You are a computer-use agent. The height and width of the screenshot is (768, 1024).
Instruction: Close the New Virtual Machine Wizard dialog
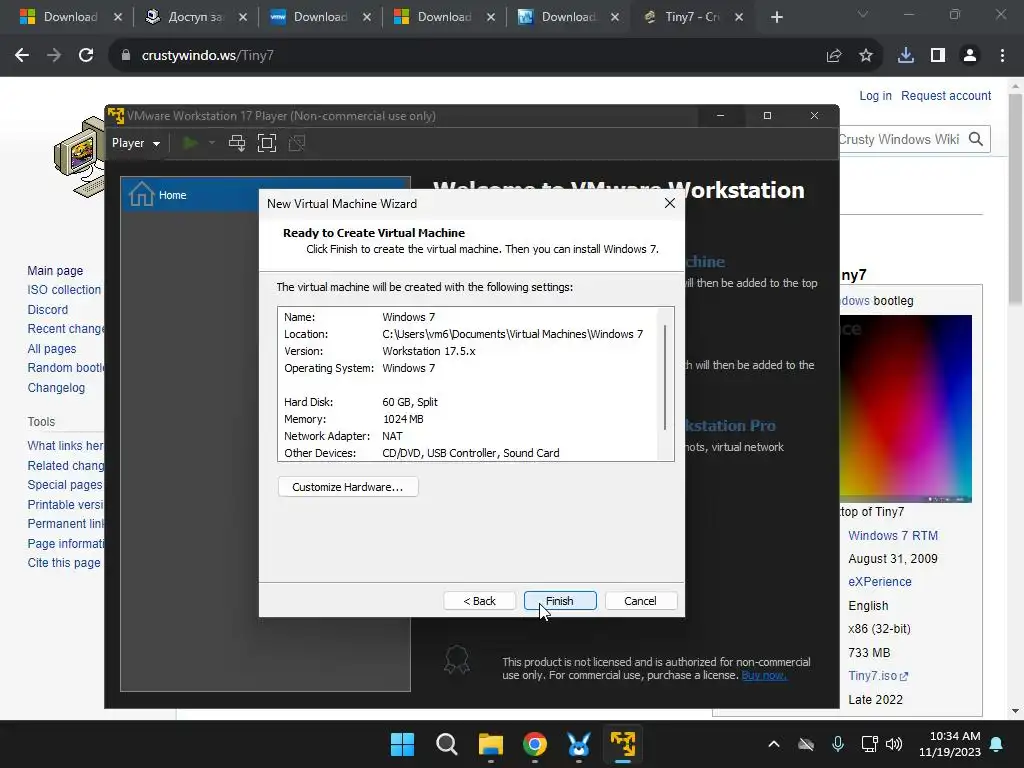669,204
